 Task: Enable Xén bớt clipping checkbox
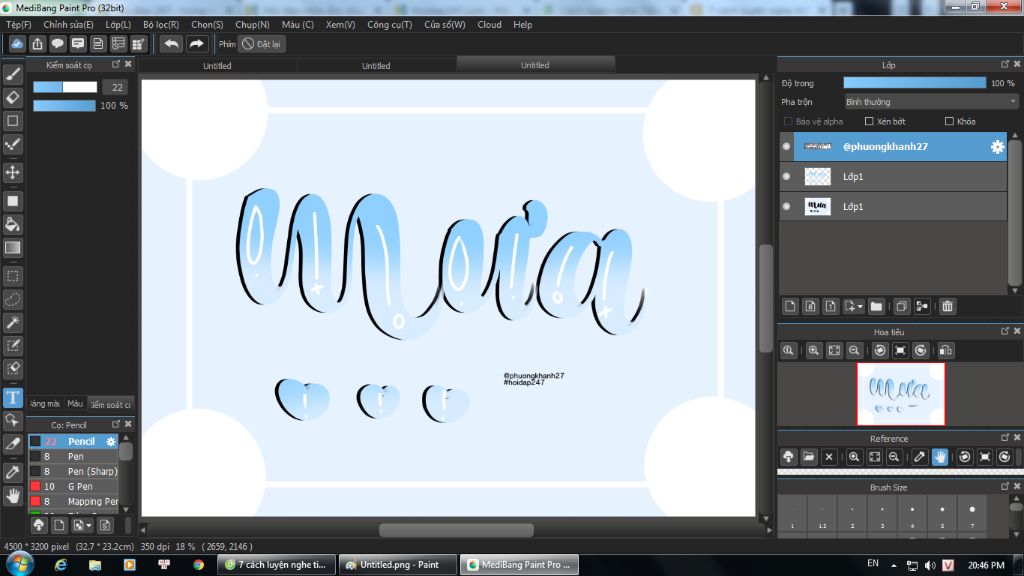click(869, 121)
